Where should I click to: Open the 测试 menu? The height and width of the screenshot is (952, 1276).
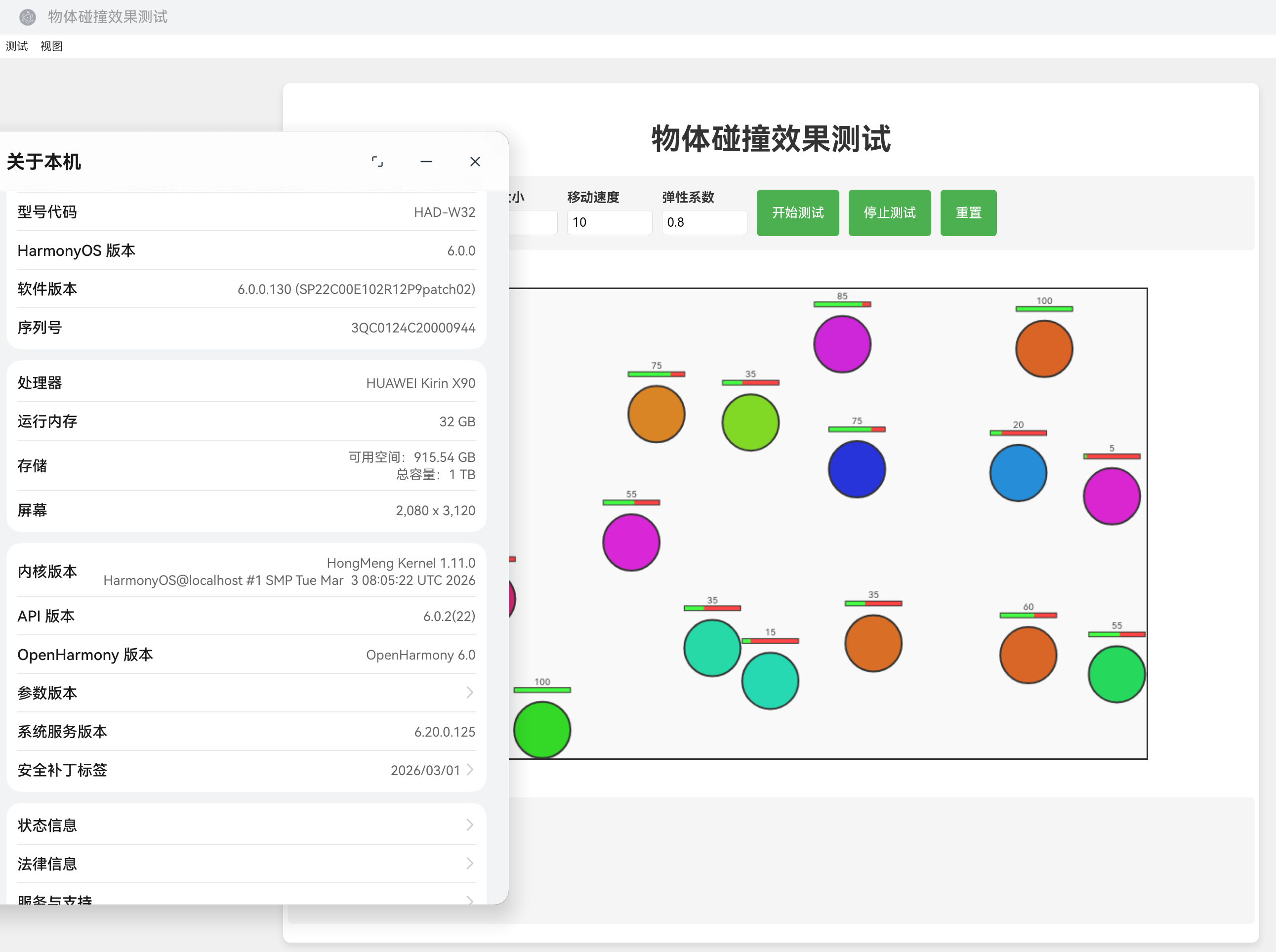click(17, 46)
